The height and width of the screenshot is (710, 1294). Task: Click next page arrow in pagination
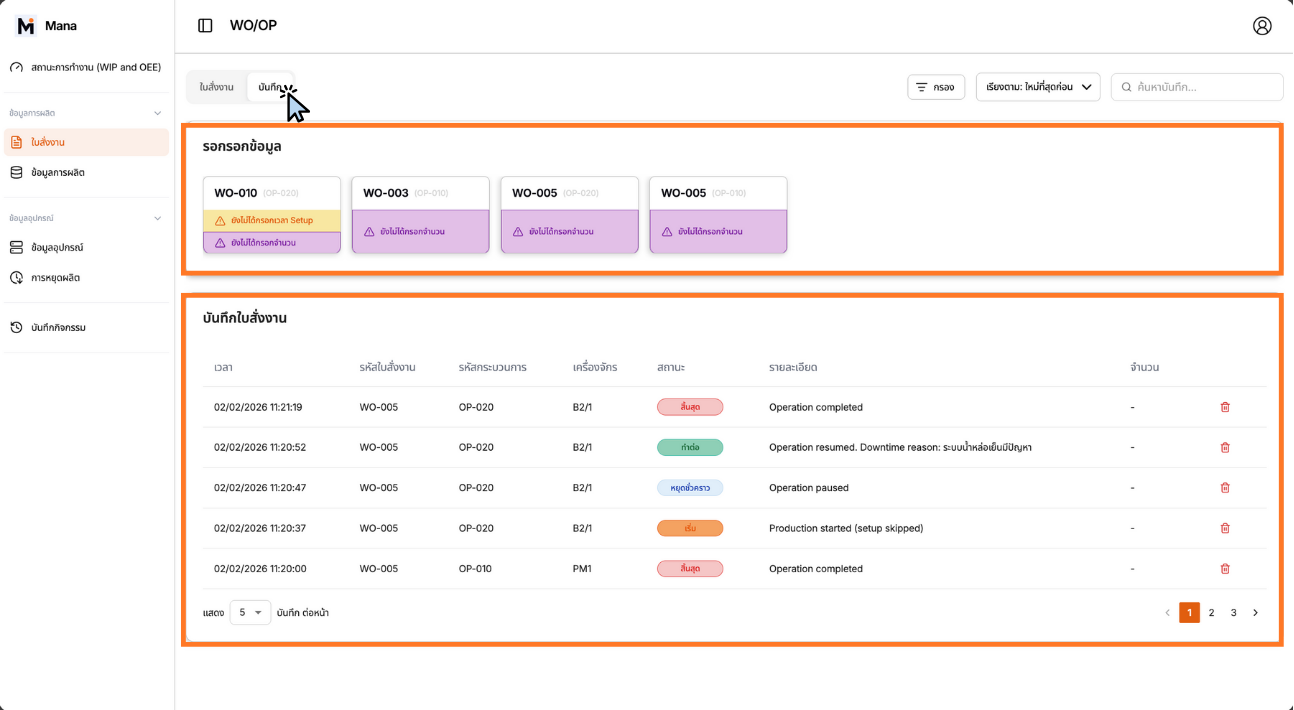pos(1256,613)
